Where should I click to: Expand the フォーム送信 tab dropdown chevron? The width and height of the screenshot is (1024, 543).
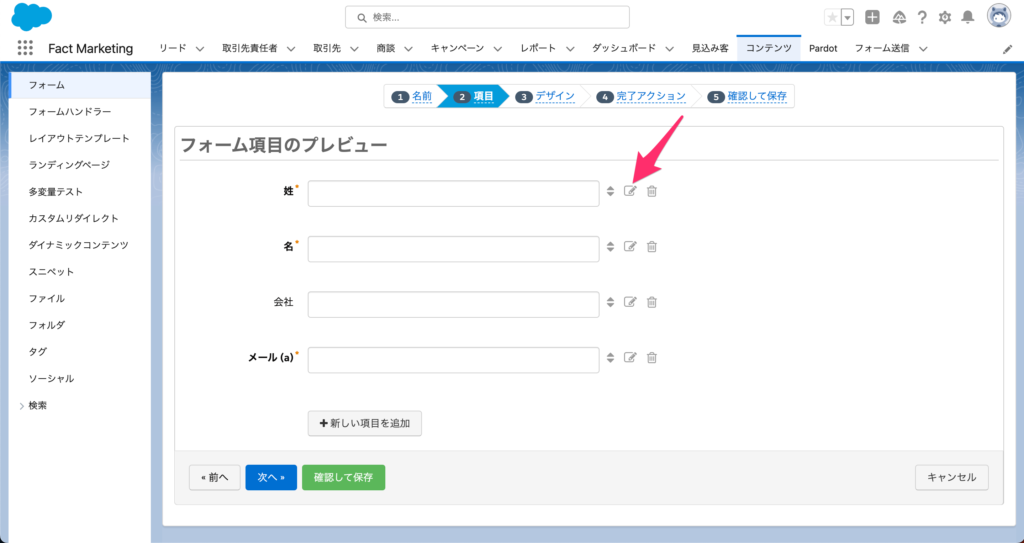click(923, 48)
